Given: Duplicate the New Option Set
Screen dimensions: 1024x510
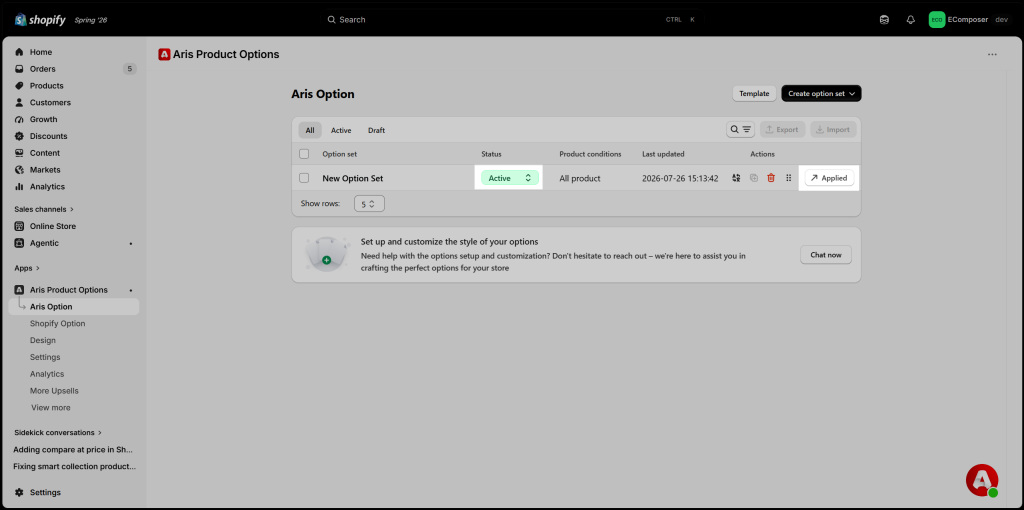Looking at the screenshot, I should click(754, 178).
